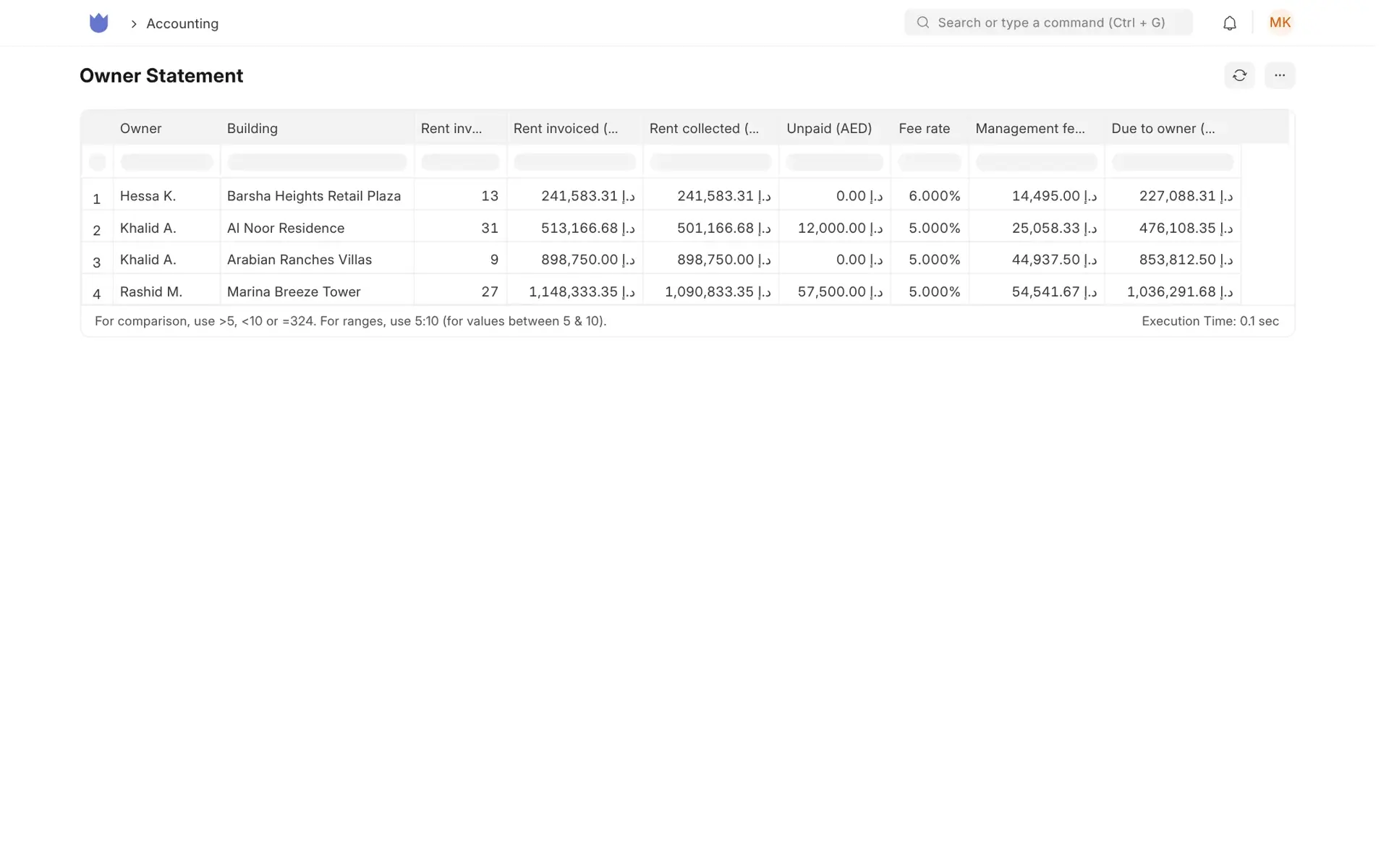Click the Fee rate filter field

pyautogui.click(x=930, y=162)
